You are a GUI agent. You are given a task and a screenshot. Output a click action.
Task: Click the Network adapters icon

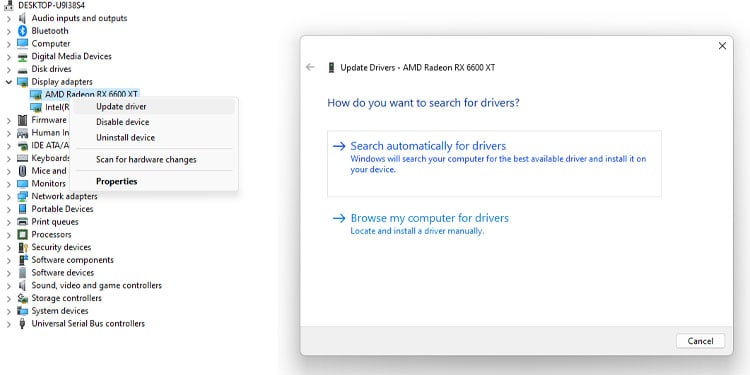[x=22, y=196]
